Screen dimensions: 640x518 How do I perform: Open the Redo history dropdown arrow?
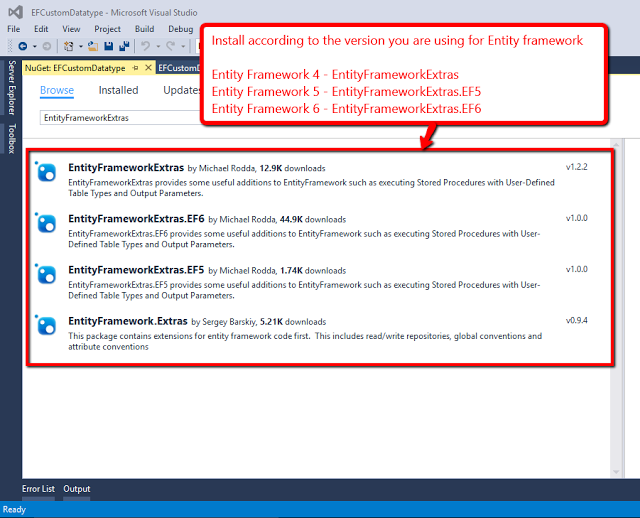click(x=183, y=47)
